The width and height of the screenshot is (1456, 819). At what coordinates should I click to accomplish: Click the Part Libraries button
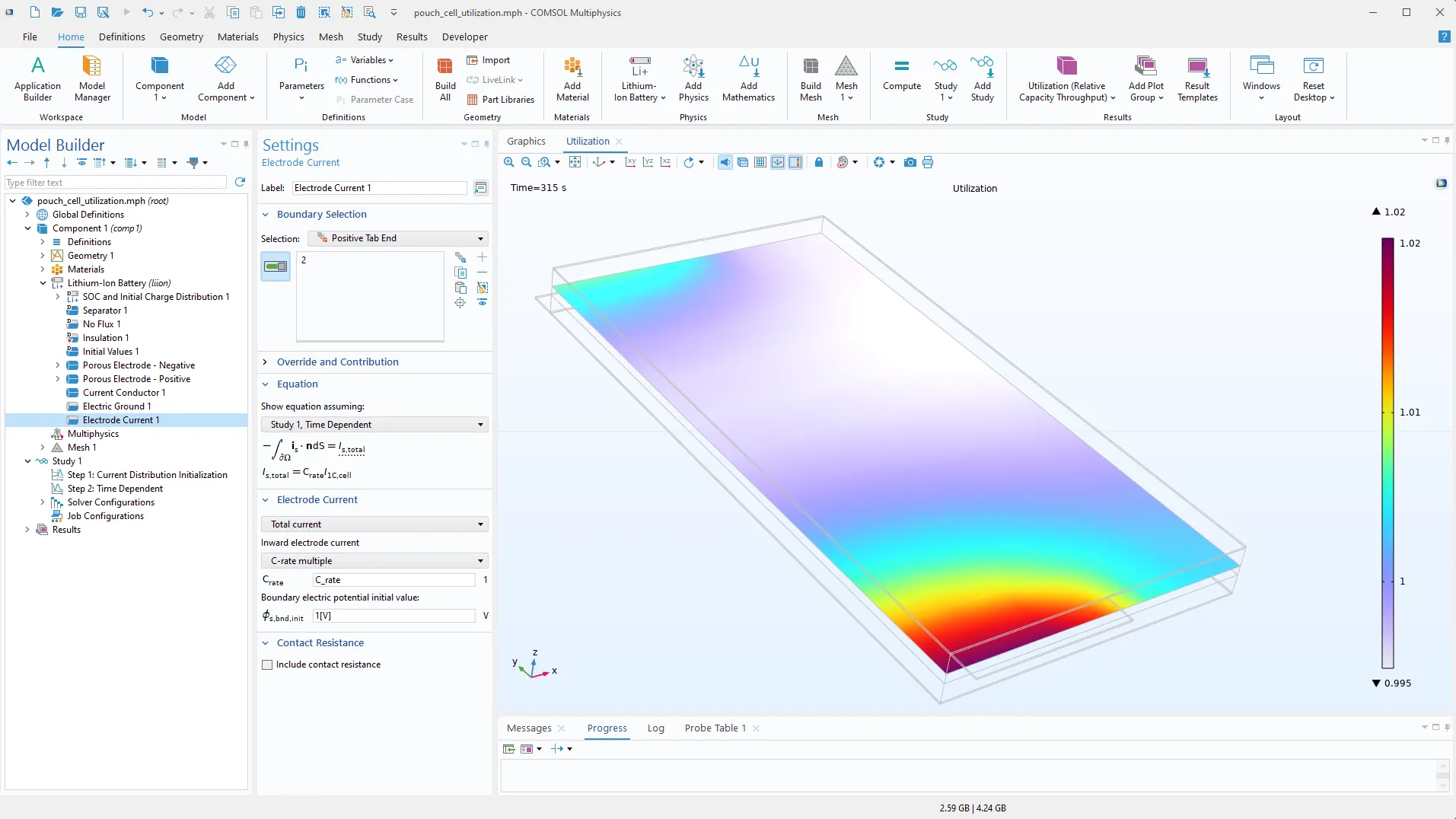[x=501, y=100]
